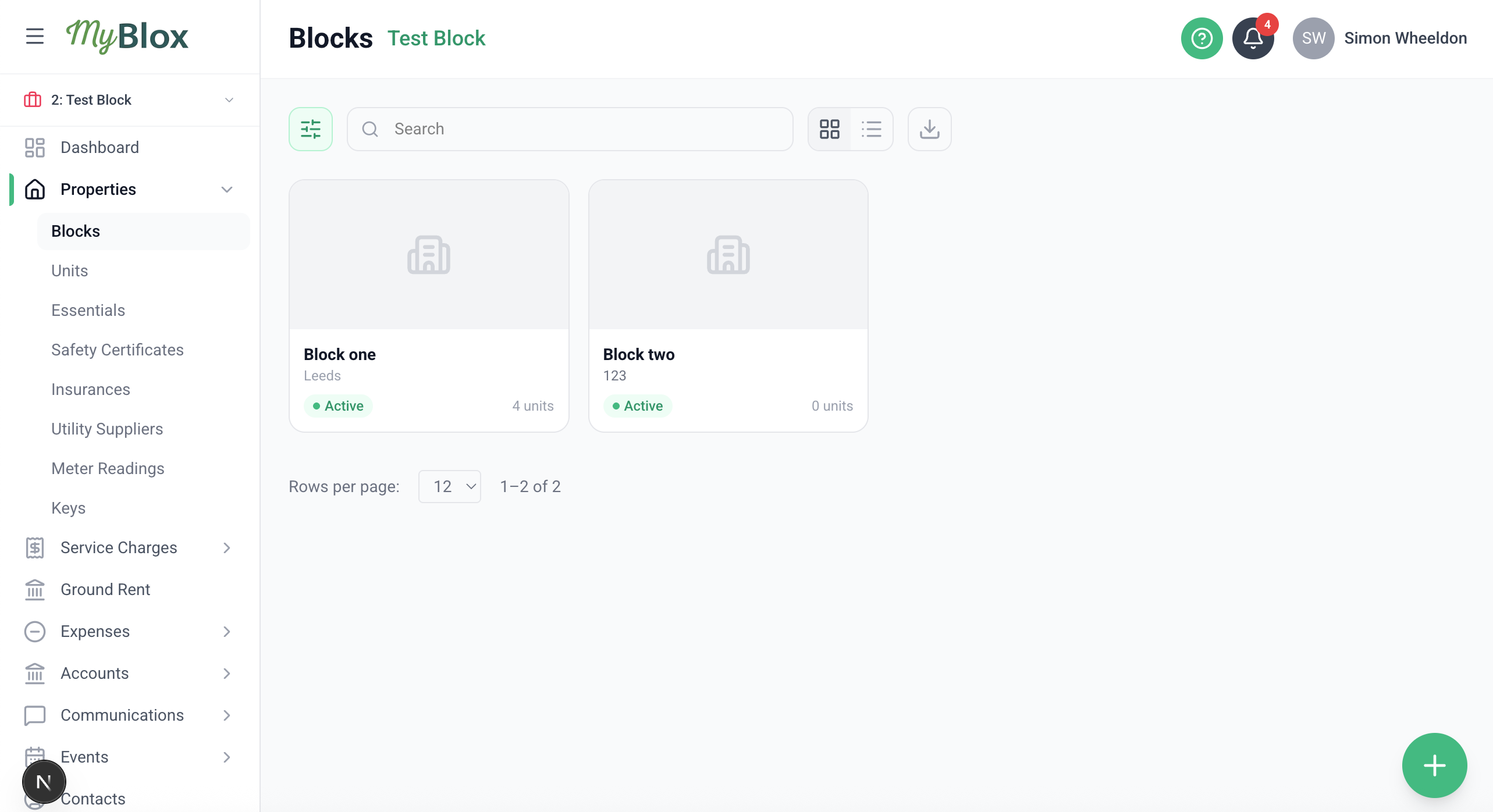
Task: Open the rows per page dropdown
Action: pos(449,486)
